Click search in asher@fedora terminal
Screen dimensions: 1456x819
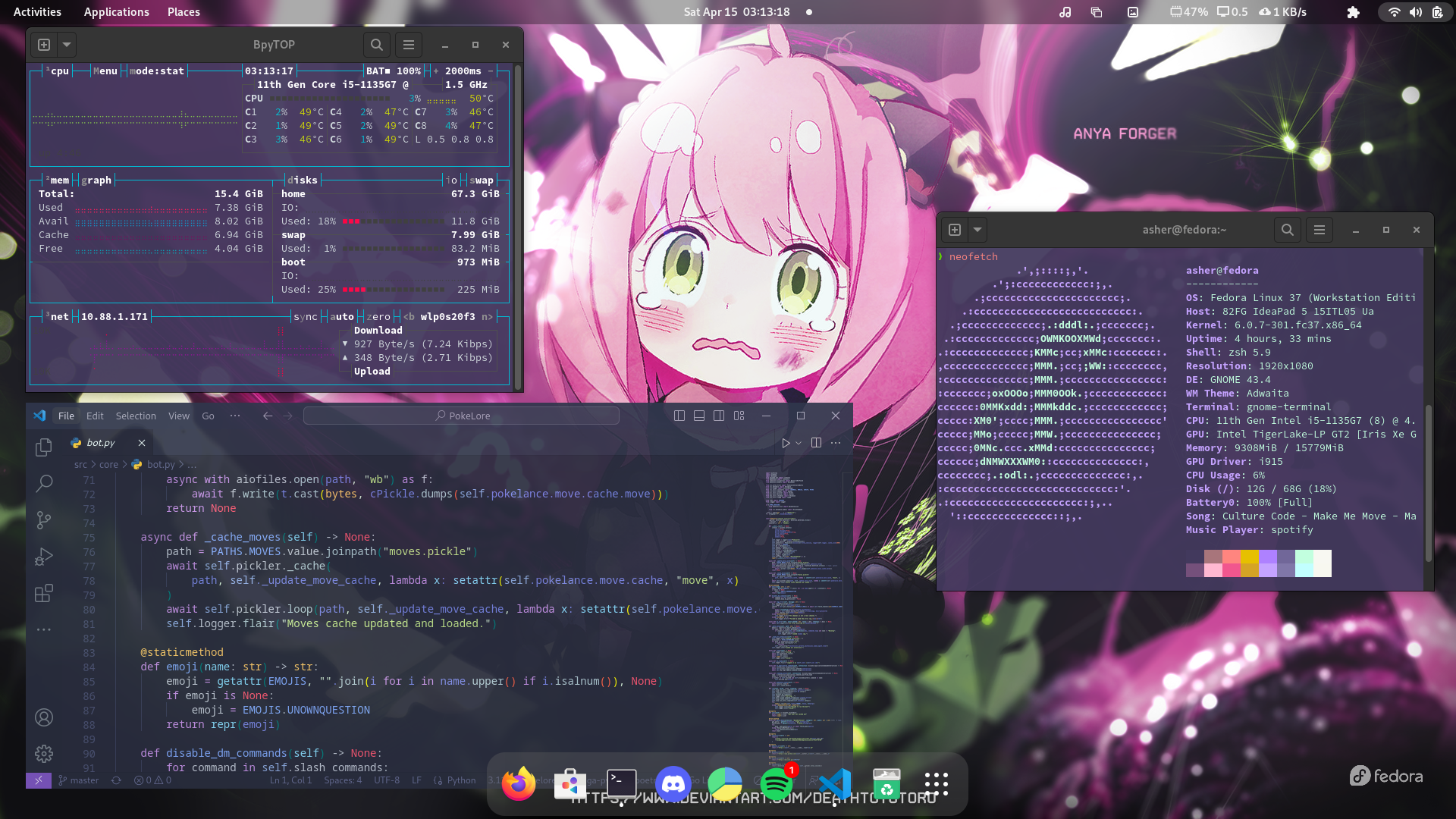point(1287,230)
